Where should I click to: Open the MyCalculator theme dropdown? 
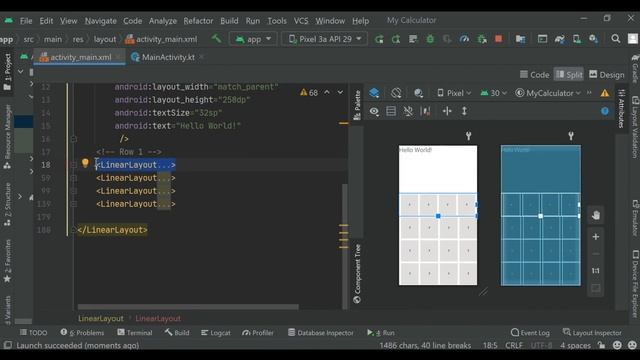(547, 93)
